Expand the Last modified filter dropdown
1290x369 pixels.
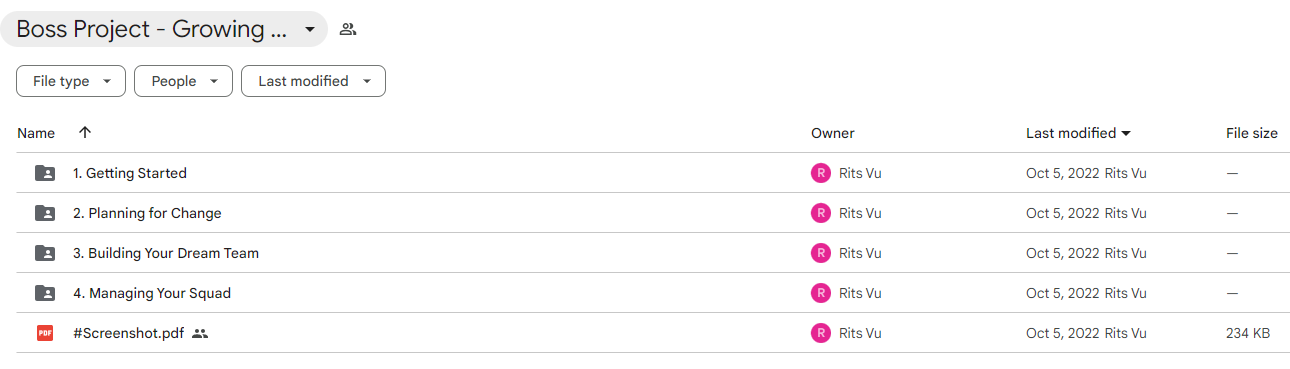click(313, 81)
